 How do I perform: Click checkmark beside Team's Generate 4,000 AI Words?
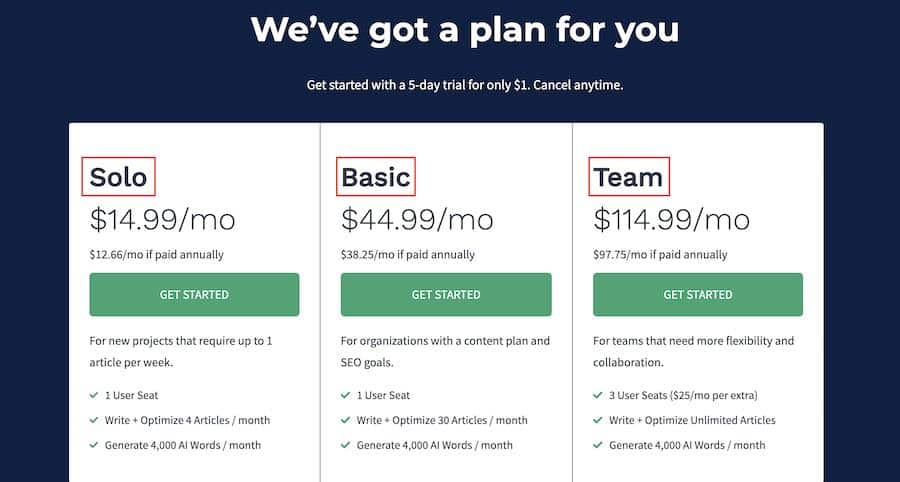(598, 445)
